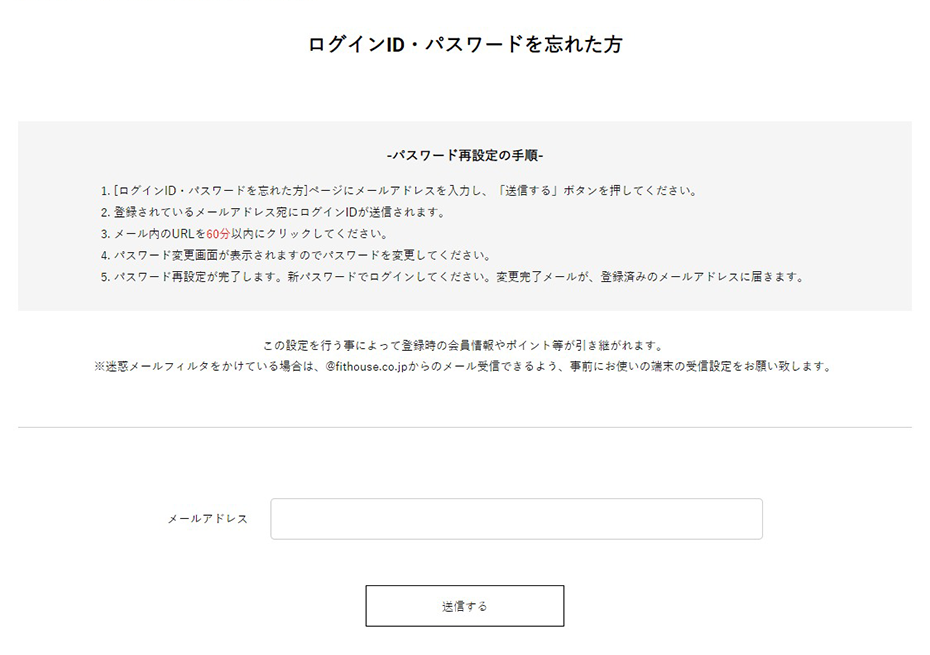This screenshot has width=930, height=655.
Task: Click the メールアドレス input field
Action: 516,519
